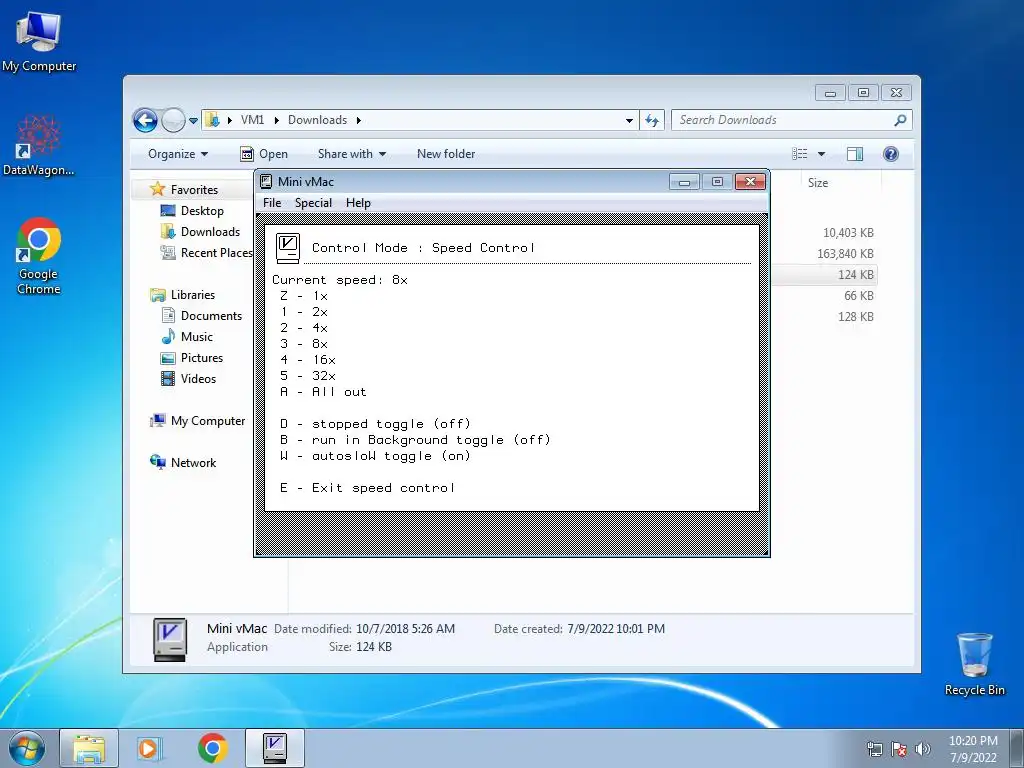1024x768 pixels.
Task: Click the Mini vMac icon in details pane
Action: click(x=170, y=640)
